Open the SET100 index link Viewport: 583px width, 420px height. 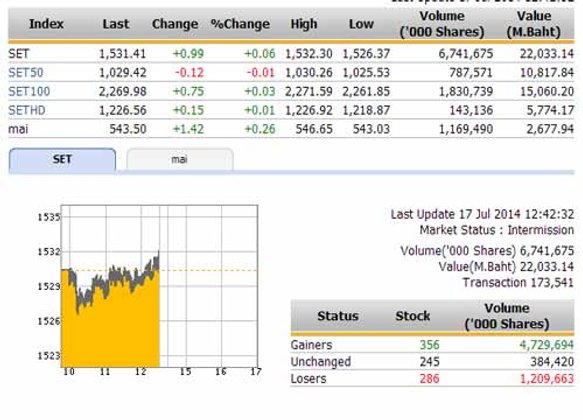pyautogui.click(x=29, y=91)
